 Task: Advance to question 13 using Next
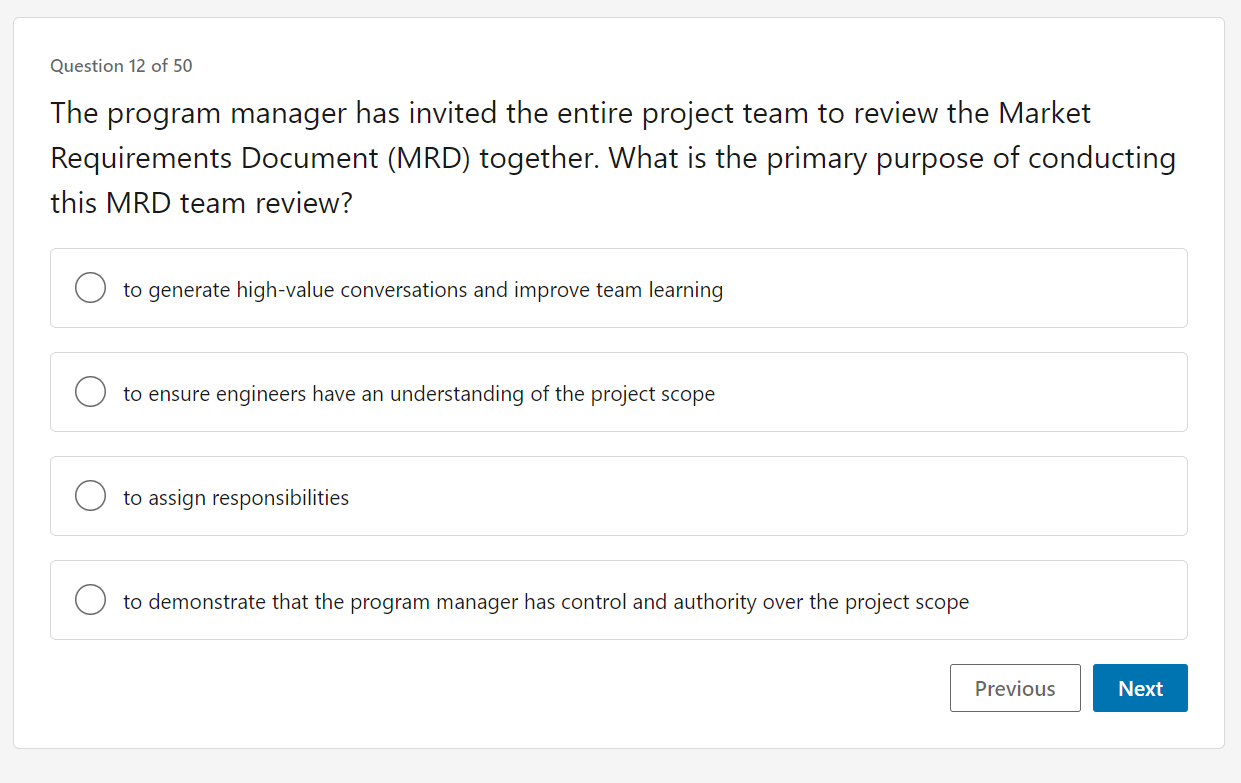point(1140,688)
